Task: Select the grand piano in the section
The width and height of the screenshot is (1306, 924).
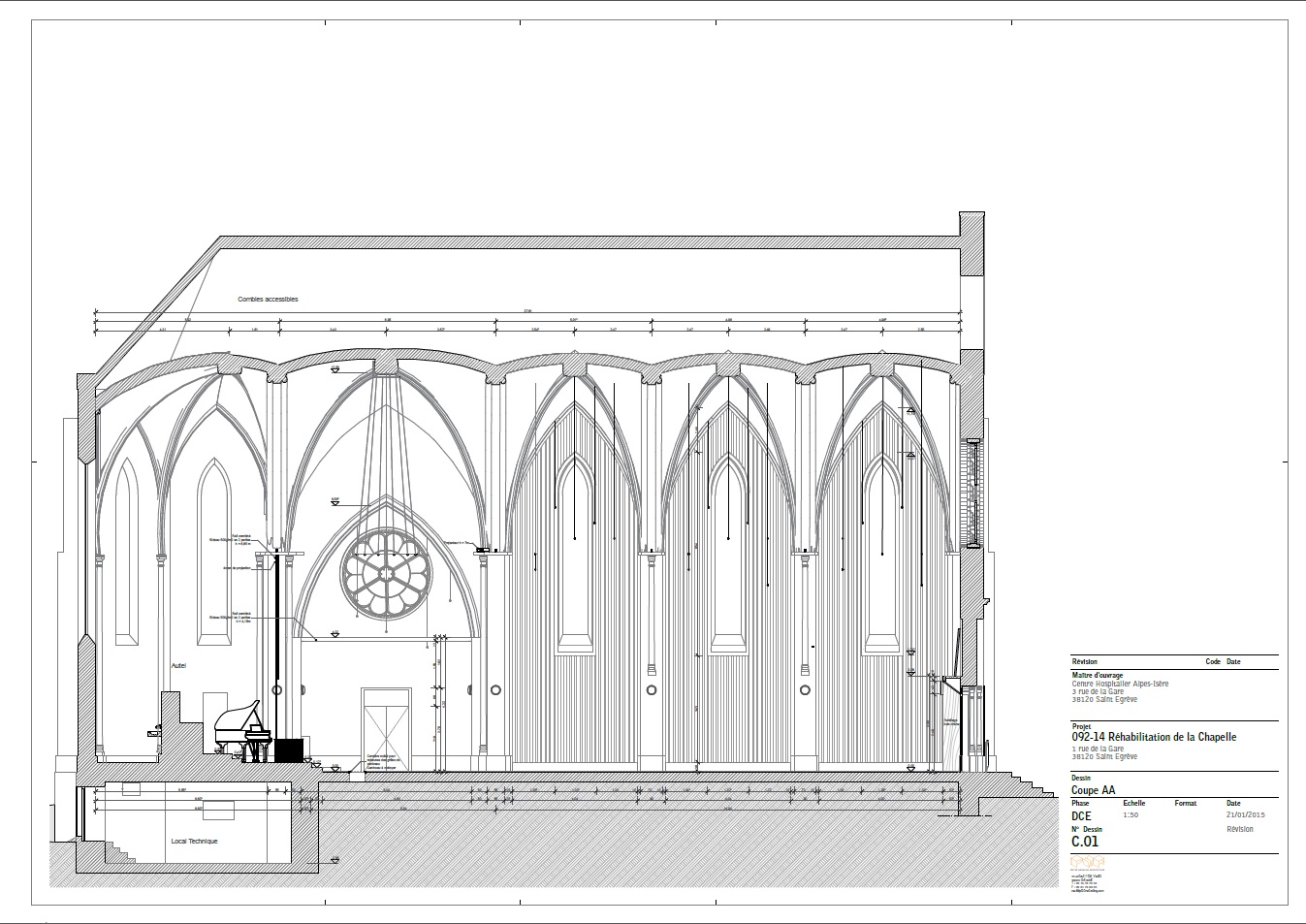Action: (x=241, y=729)
